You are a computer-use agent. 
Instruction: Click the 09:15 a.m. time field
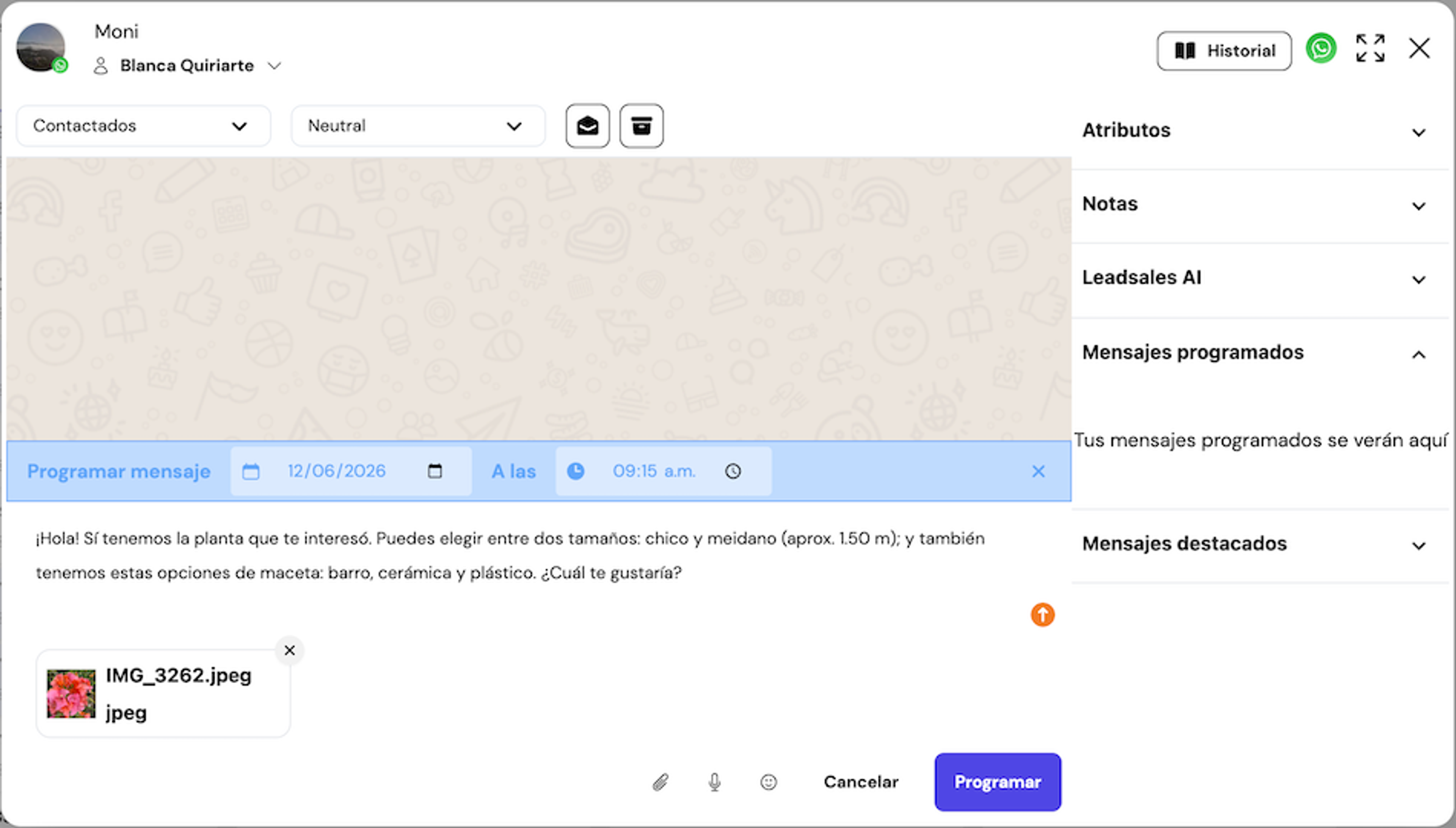point(663,471)
